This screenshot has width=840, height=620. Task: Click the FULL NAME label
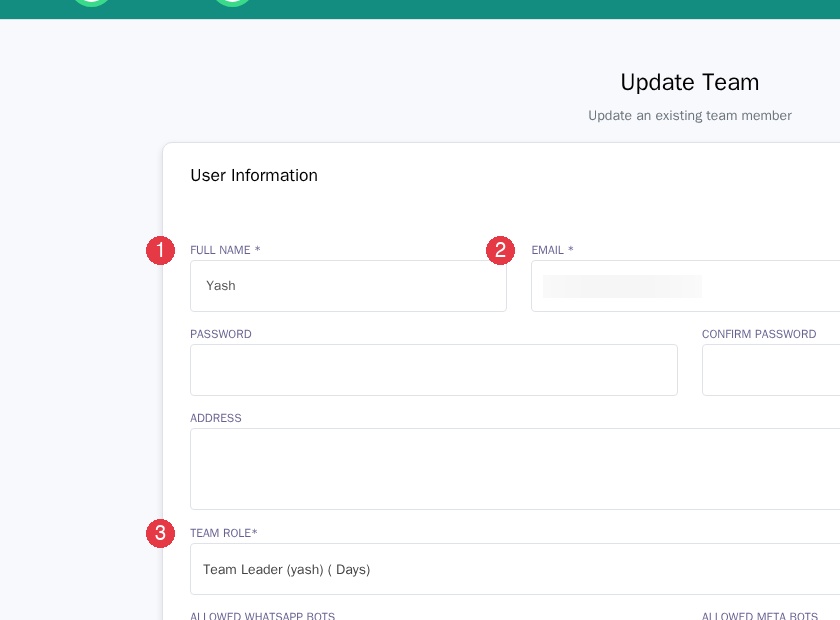point(225,250)
